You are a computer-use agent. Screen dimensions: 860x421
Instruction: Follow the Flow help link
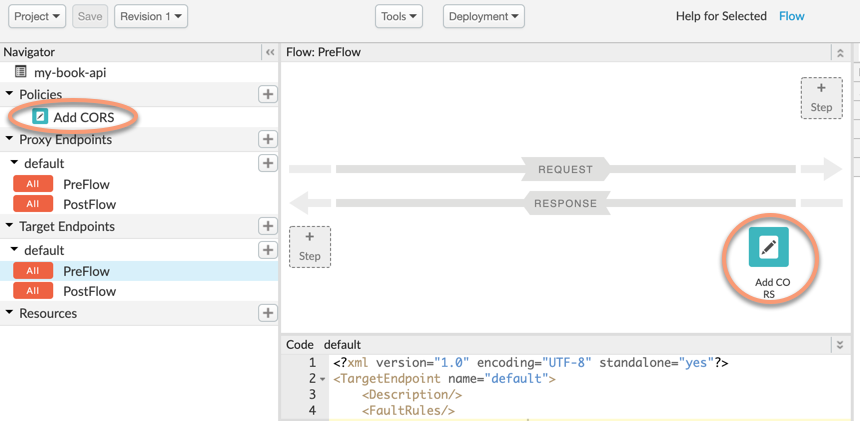[x=791, y=16]
